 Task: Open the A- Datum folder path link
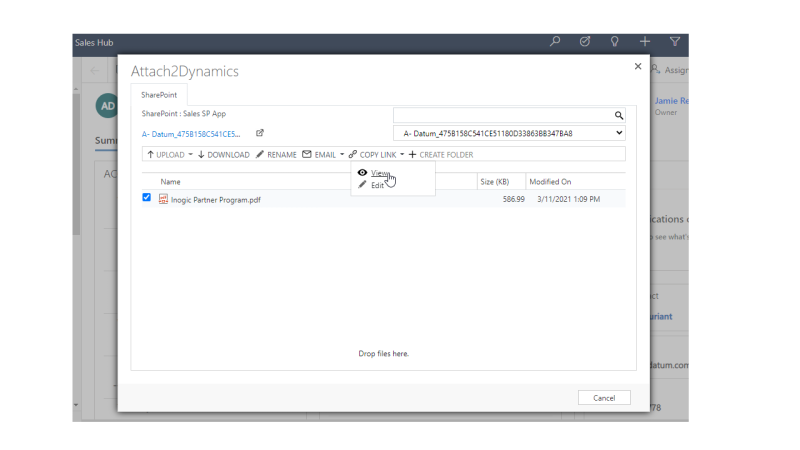pos(191,133)
